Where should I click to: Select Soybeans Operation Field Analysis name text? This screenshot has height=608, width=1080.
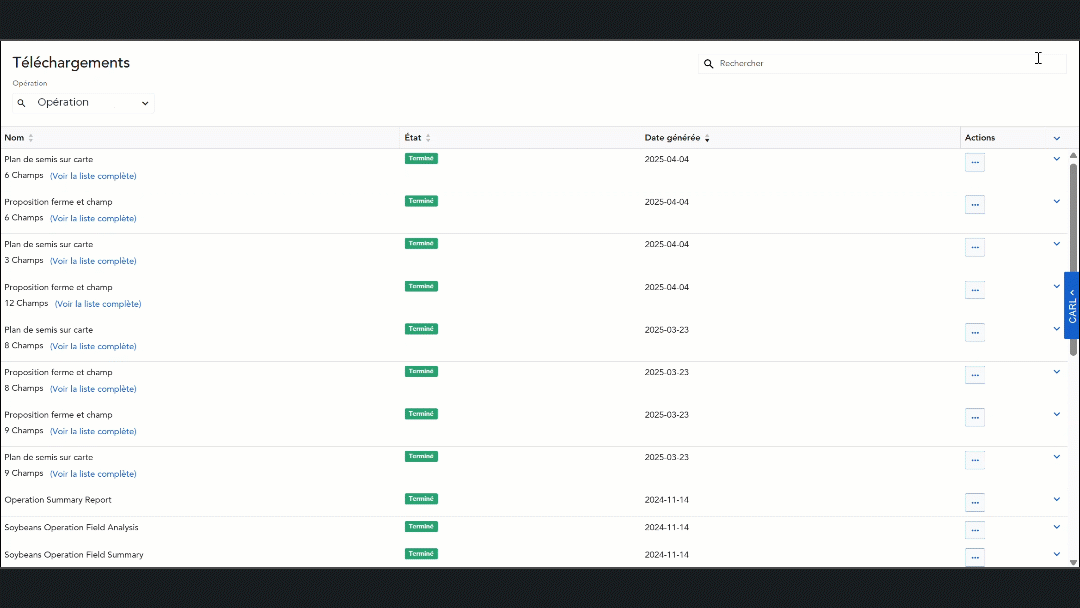71,527
